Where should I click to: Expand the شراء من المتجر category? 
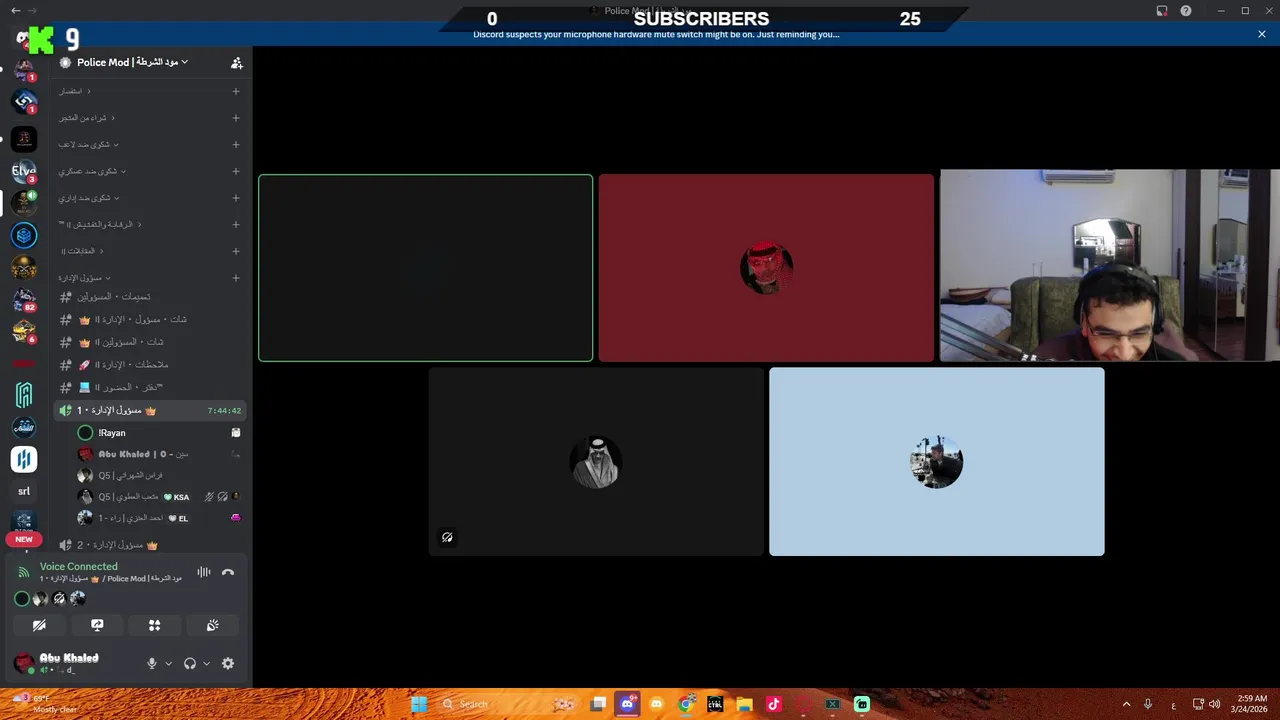coord(87,118)
